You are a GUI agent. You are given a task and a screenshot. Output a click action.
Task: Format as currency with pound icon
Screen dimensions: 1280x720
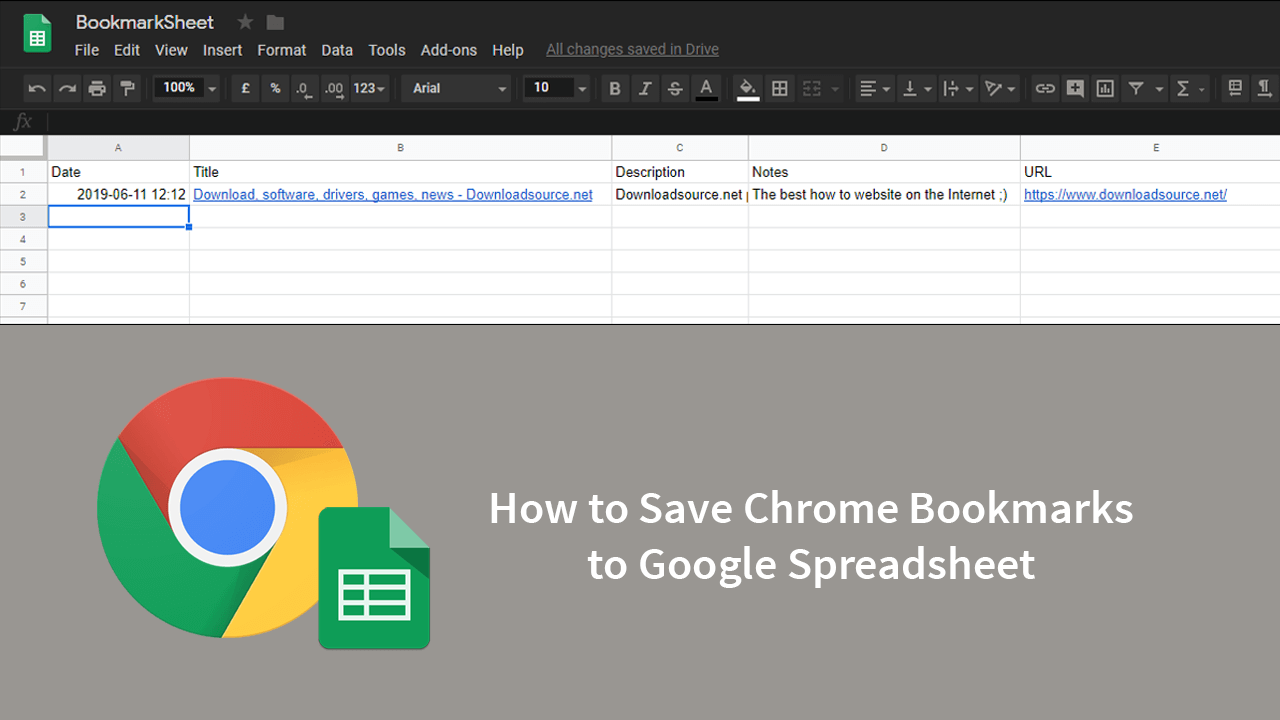[246, 88]
